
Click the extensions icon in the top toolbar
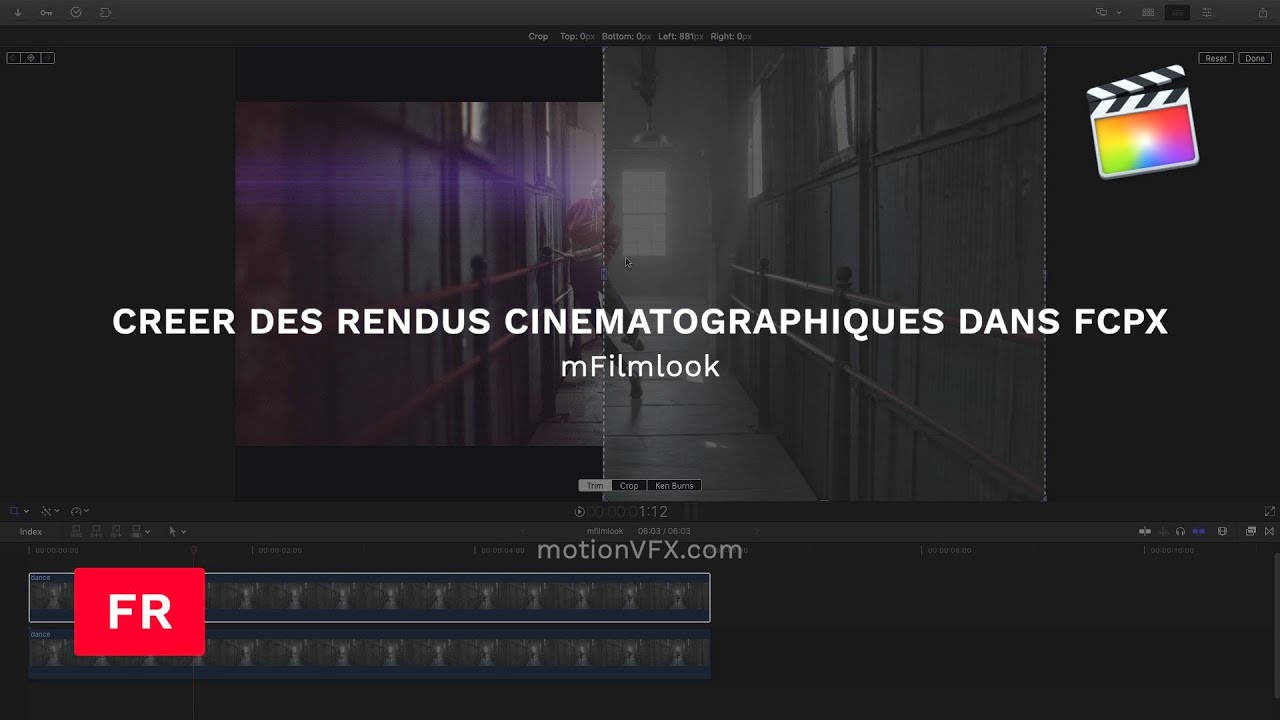(x=106, y=13)
